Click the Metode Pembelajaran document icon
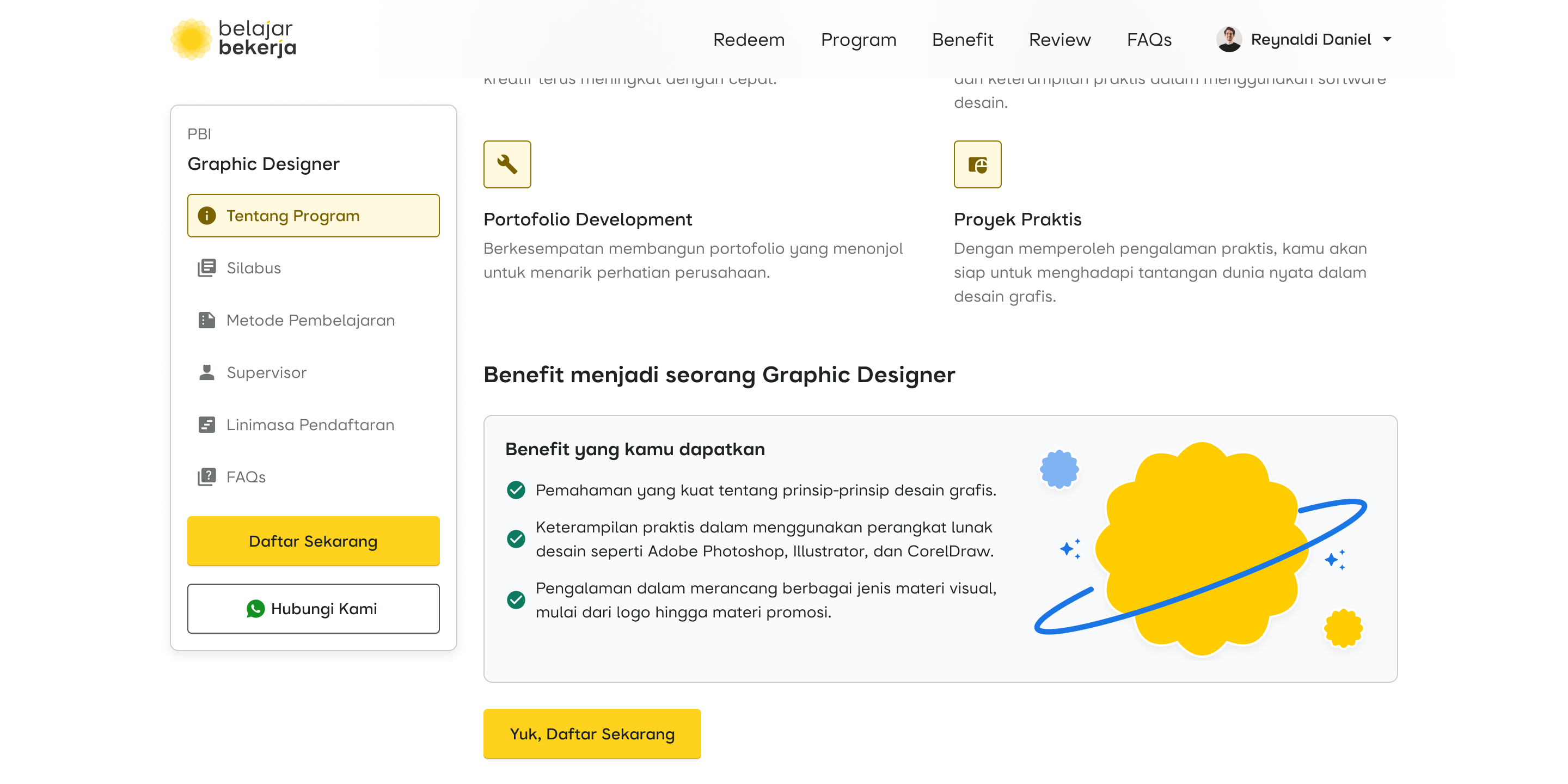Screen dimensions: 1568x784 click(206, 320)
